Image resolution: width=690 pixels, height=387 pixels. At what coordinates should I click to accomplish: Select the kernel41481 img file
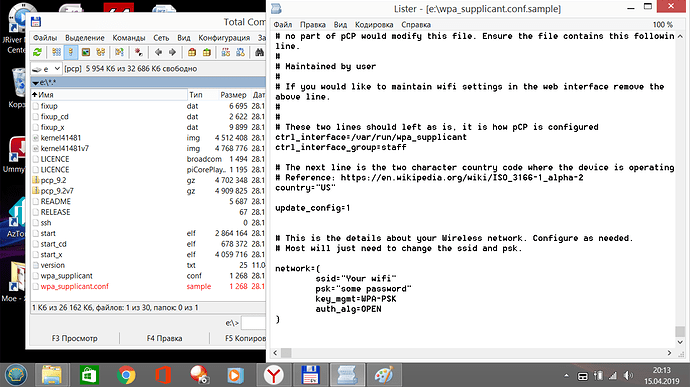[x=148, y=138]
